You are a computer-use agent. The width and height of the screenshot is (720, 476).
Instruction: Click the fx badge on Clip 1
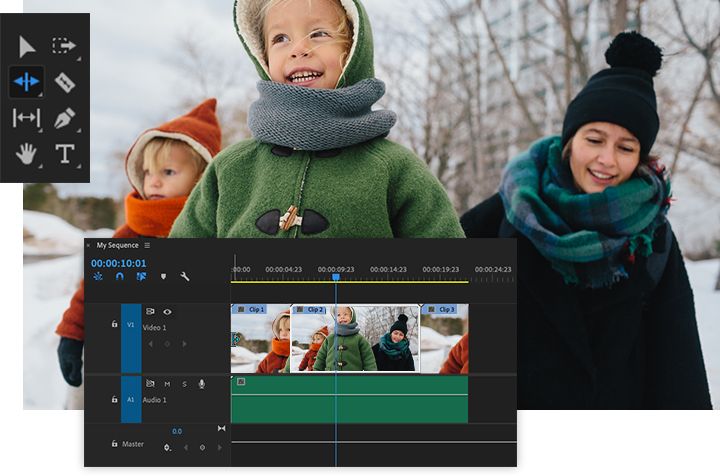pyautogui.click(x=241, y=309)
